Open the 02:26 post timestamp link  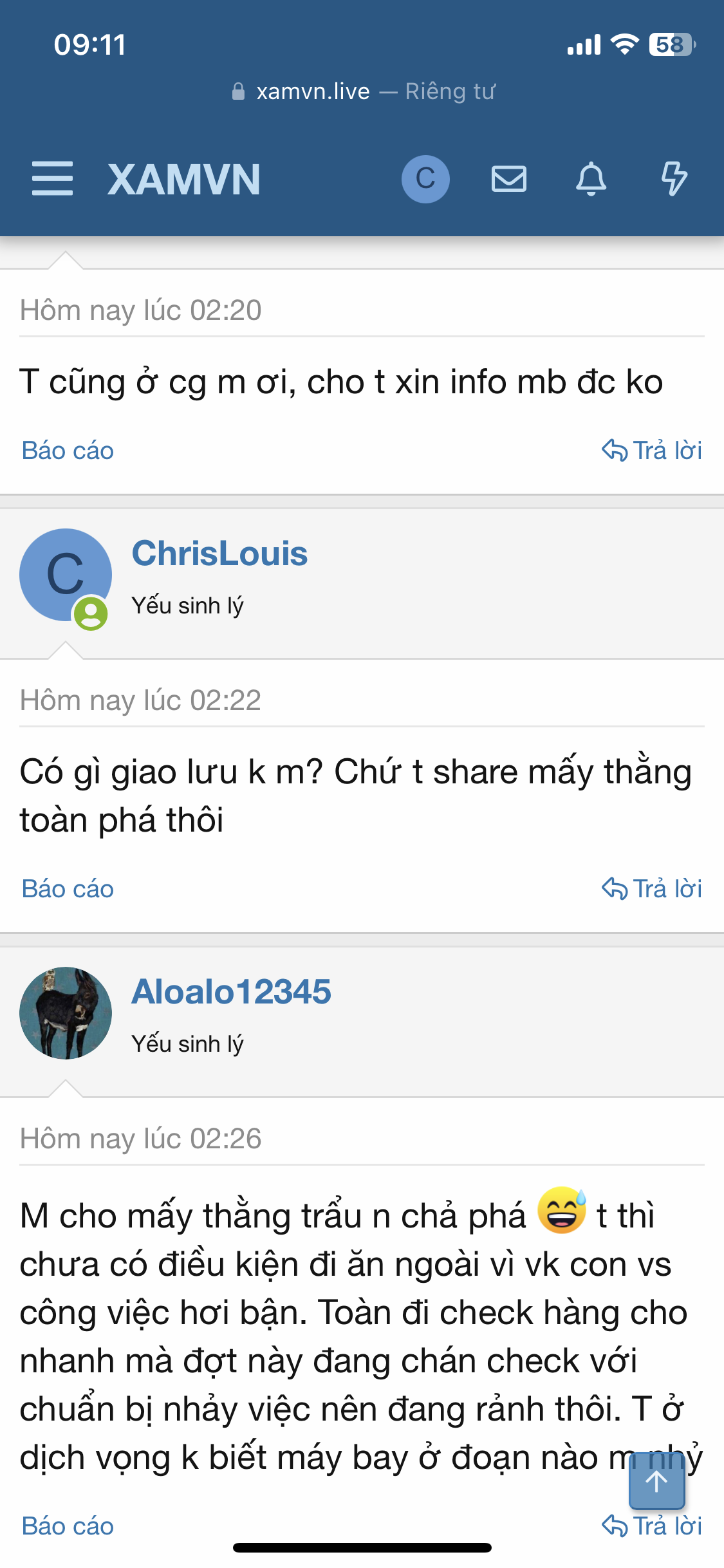coord(140,1139)
